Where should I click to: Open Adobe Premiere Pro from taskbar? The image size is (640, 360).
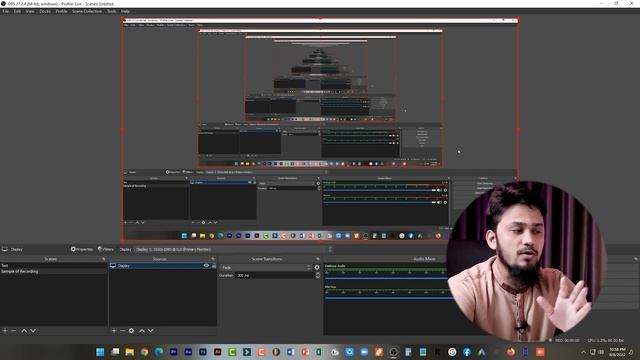(173, 352)
